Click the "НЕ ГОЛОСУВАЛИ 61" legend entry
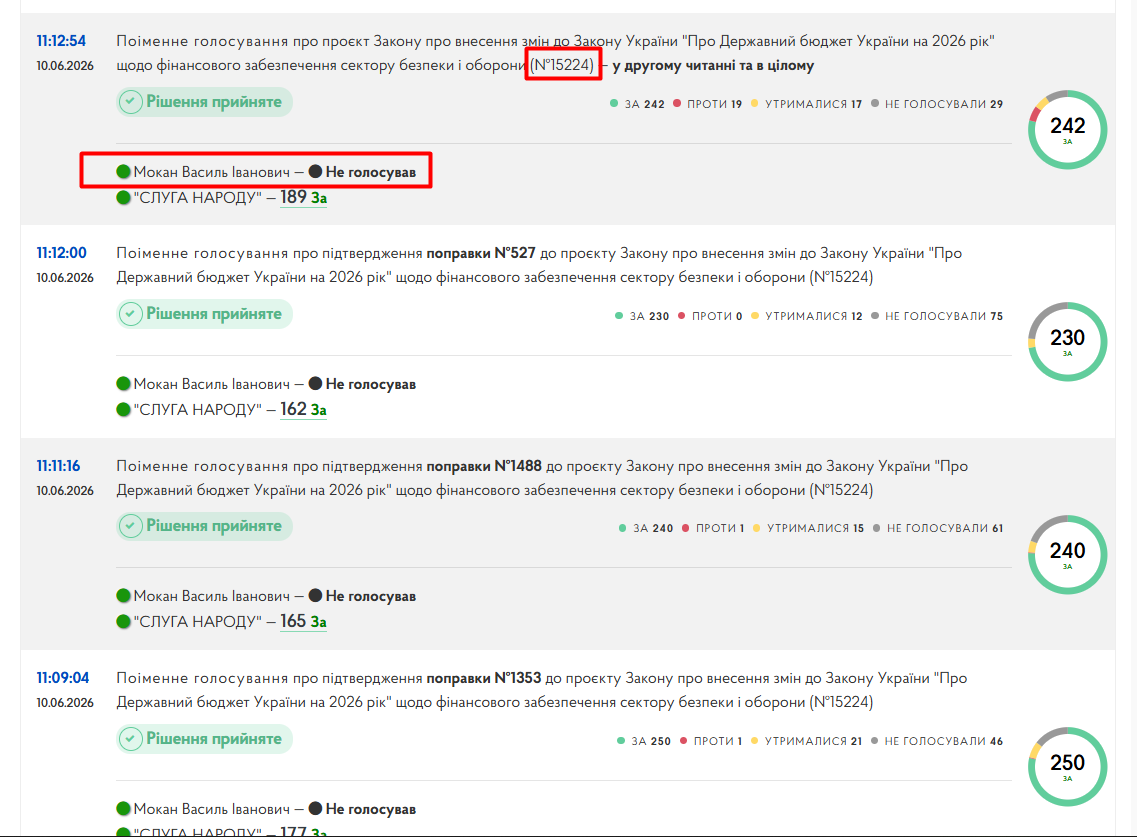This screenshot has width=1137, height=837. (x=938, y=528)
